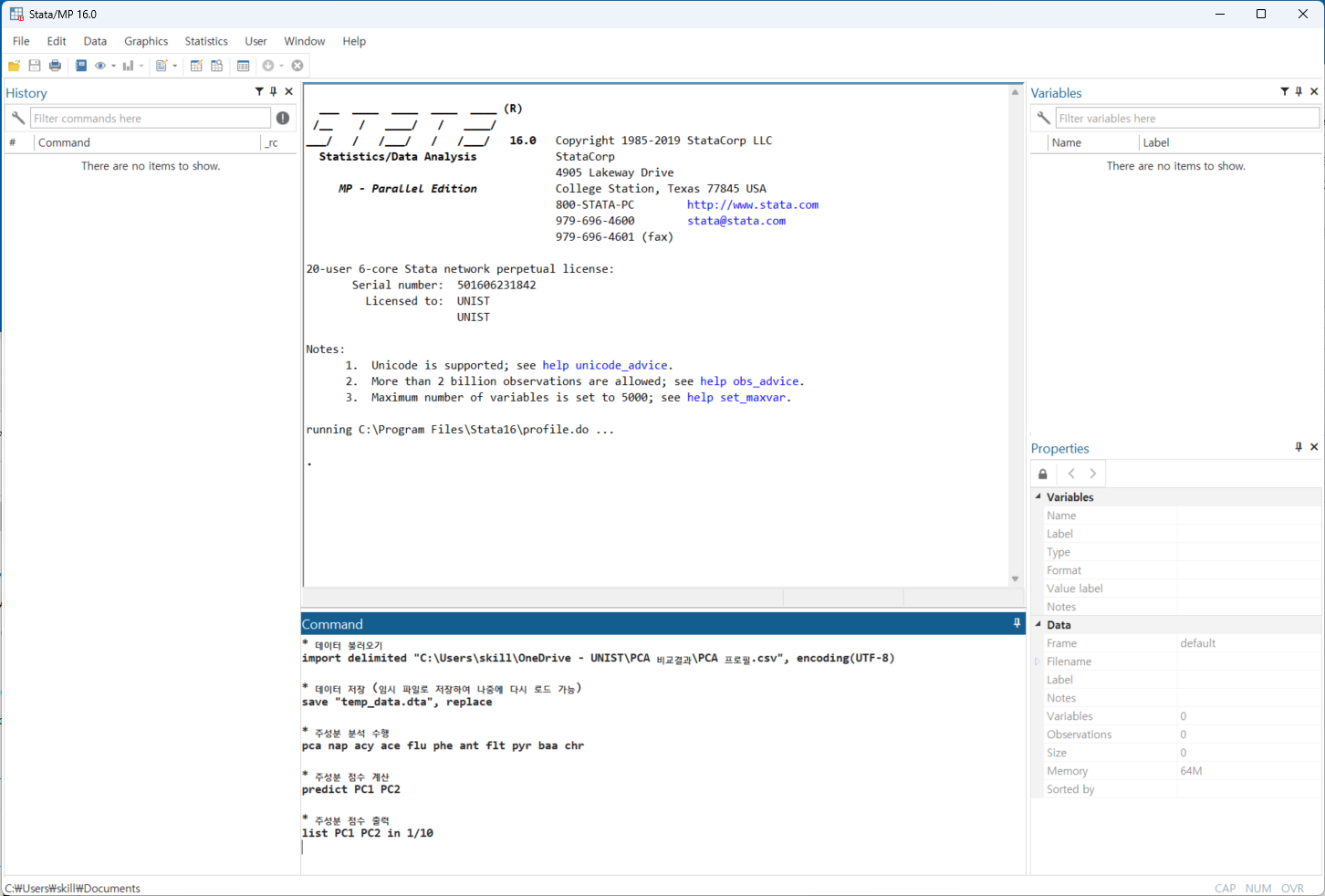
Task: Toggle the Command panel pin
Action: tap(1017, 623)
